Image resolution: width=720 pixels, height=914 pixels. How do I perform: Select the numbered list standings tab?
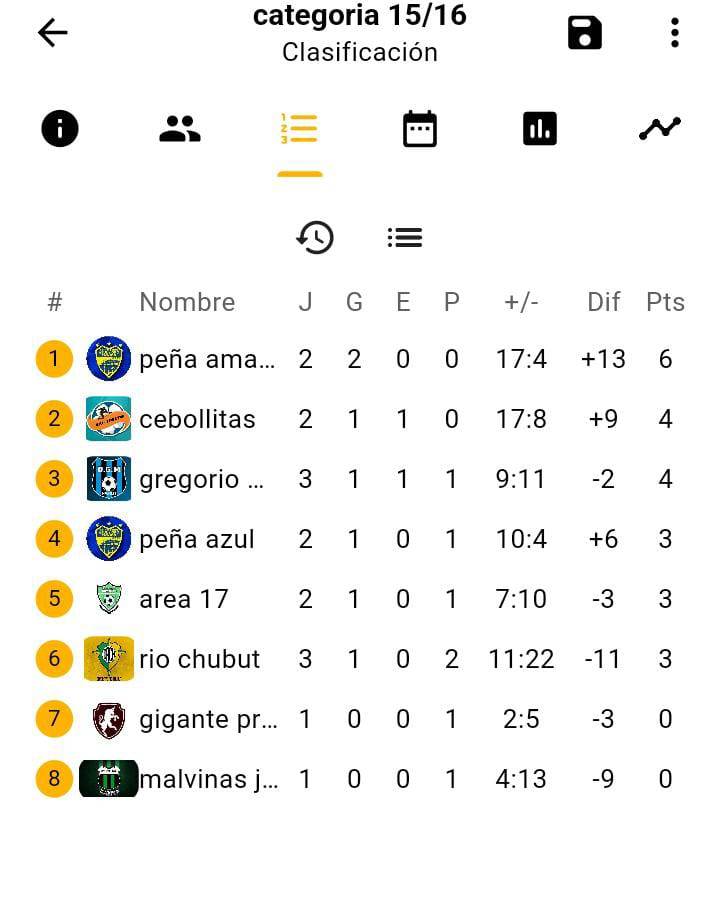pyautogui.click(x=299, y=129)
